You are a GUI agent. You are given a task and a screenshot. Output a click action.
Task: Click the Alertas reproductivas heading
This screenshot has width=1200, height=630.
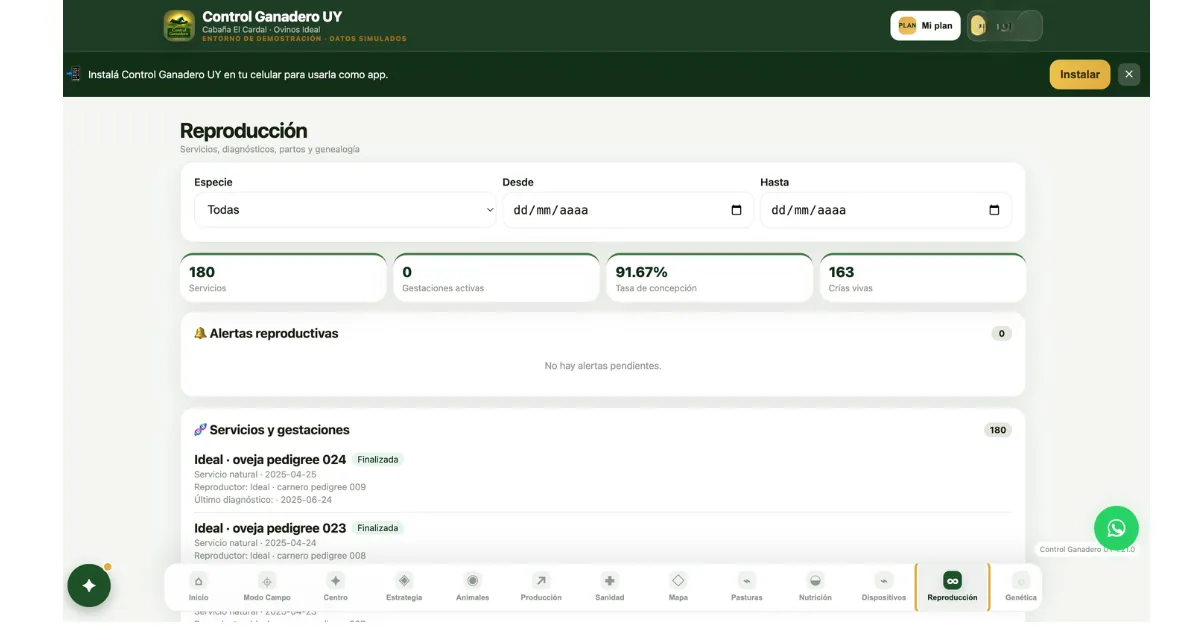click(x=266, y=333)
